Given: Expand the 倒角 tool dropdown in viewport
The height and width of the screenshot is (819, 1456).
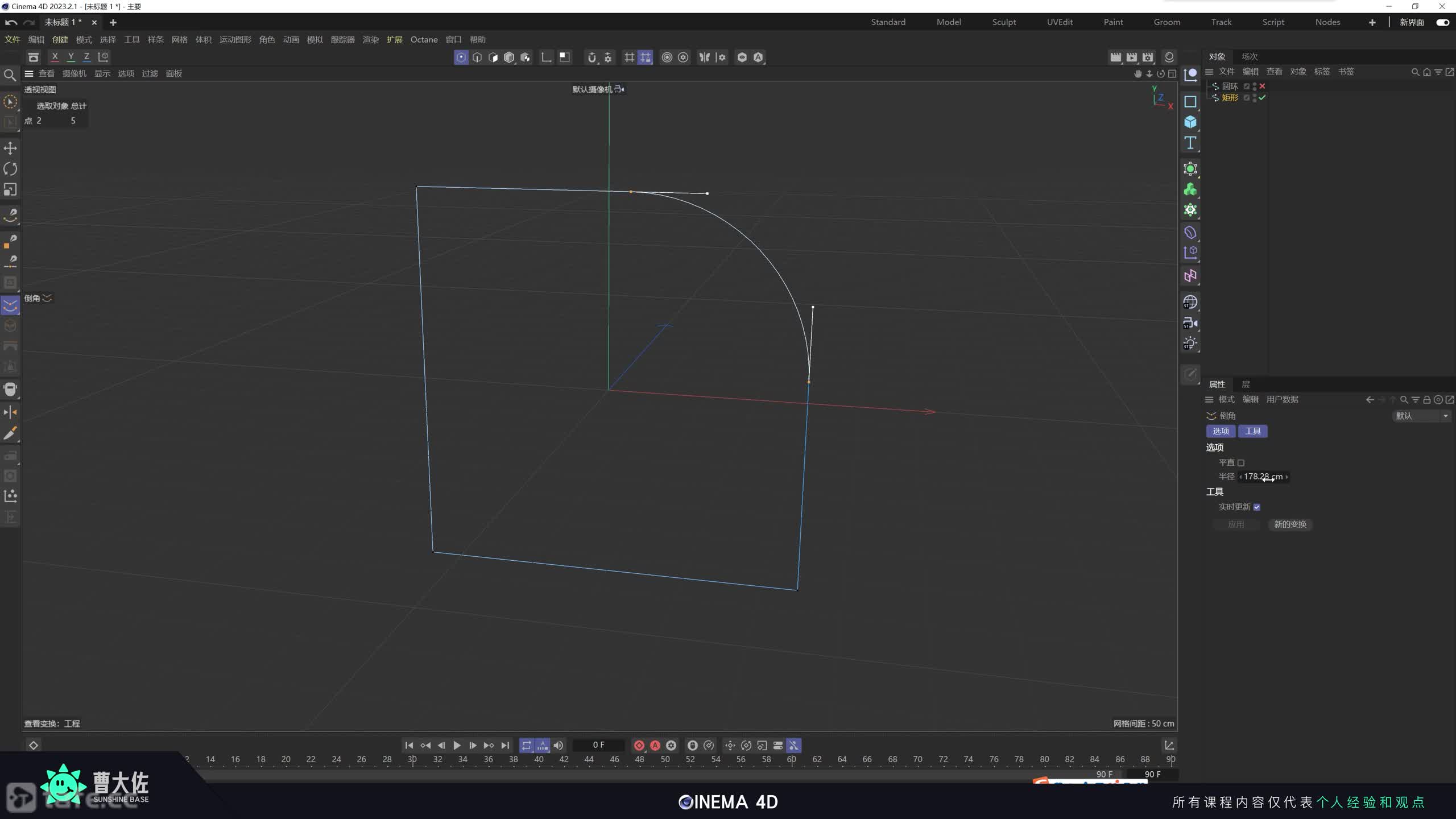Looking at the screenshot, I should [x=47, y=298].
